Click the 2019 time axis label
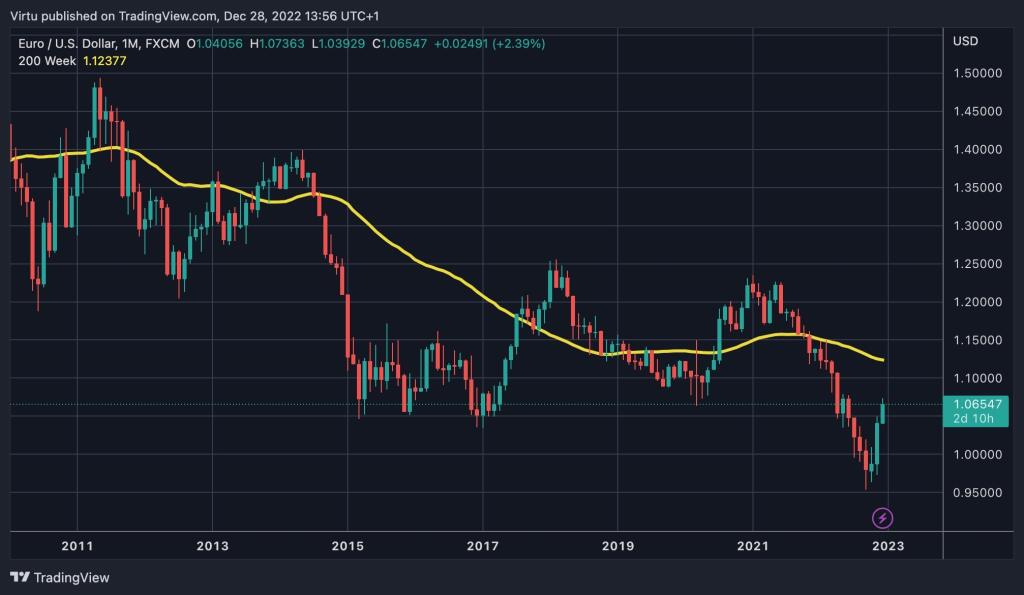1024x595 pixels. pos(618,546)
